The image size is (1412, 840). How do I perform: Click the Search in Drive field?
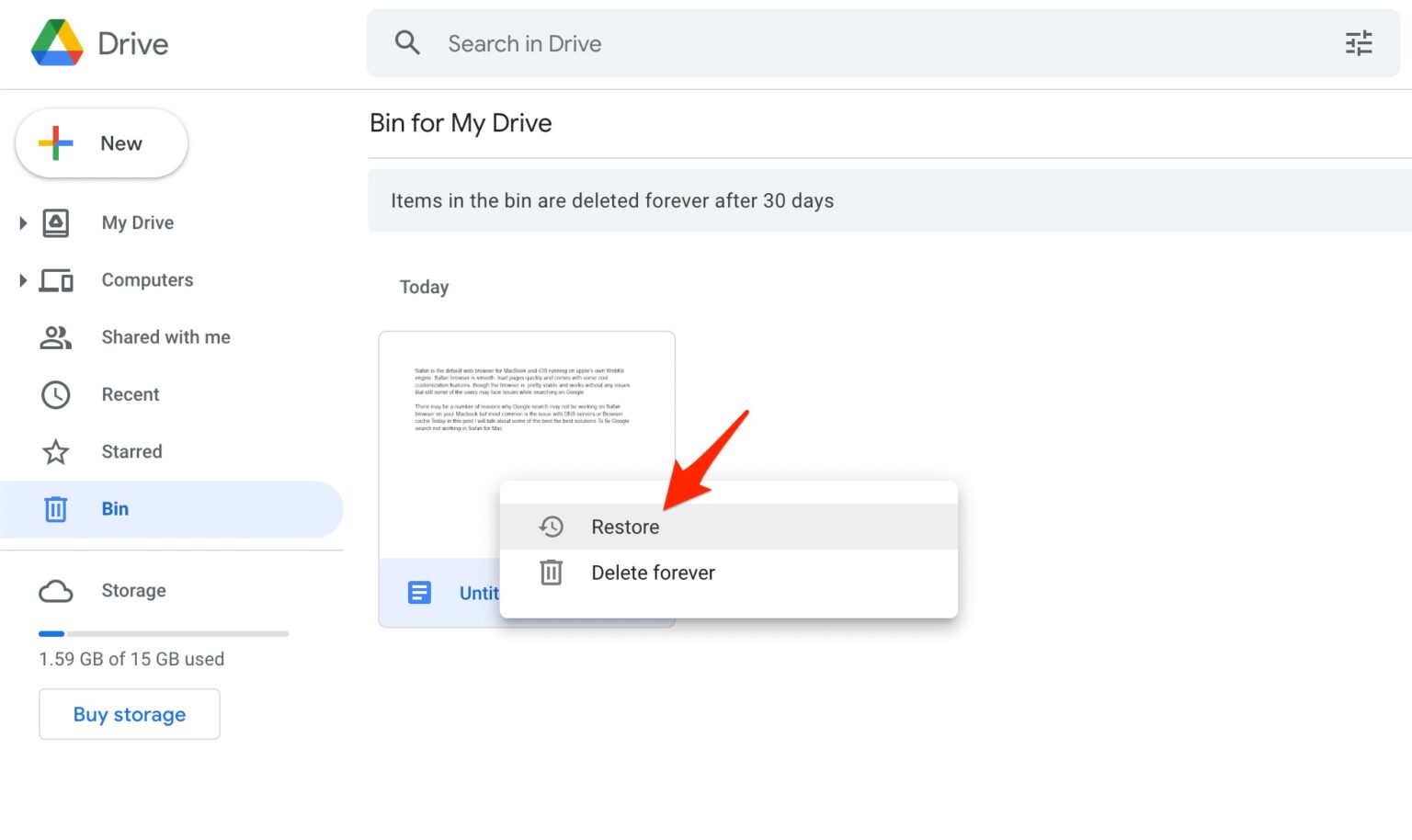(x=643, y=43)
